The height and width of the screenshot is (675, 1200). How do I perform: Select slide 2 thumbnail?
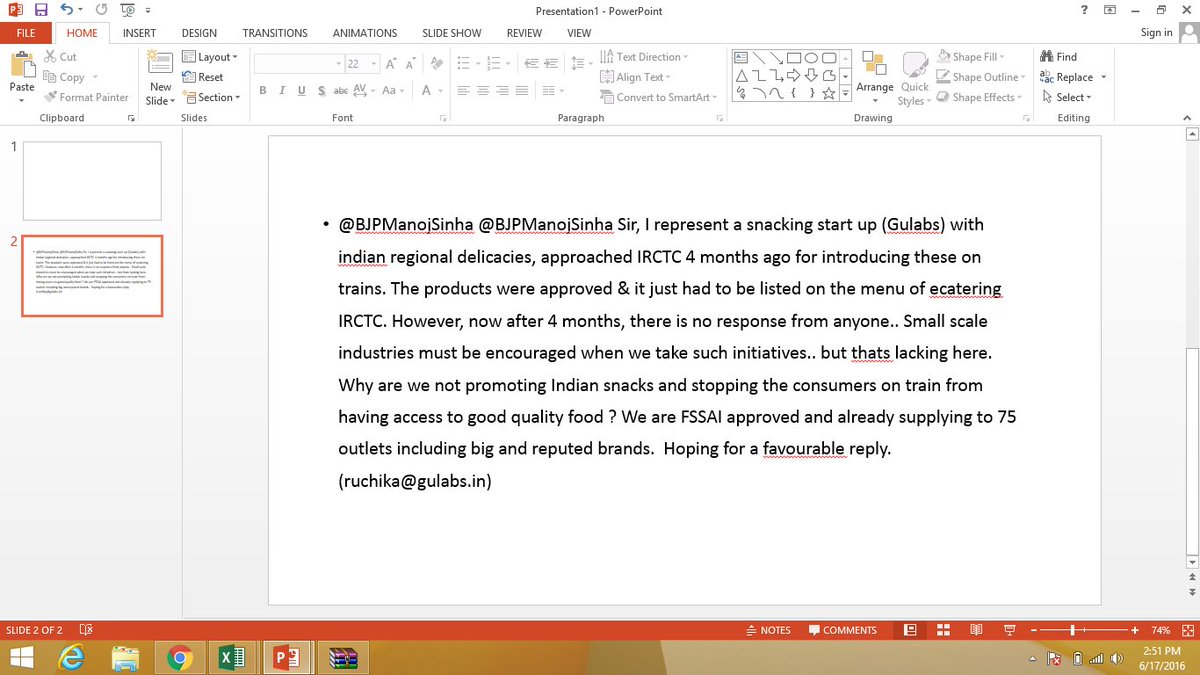91,276
